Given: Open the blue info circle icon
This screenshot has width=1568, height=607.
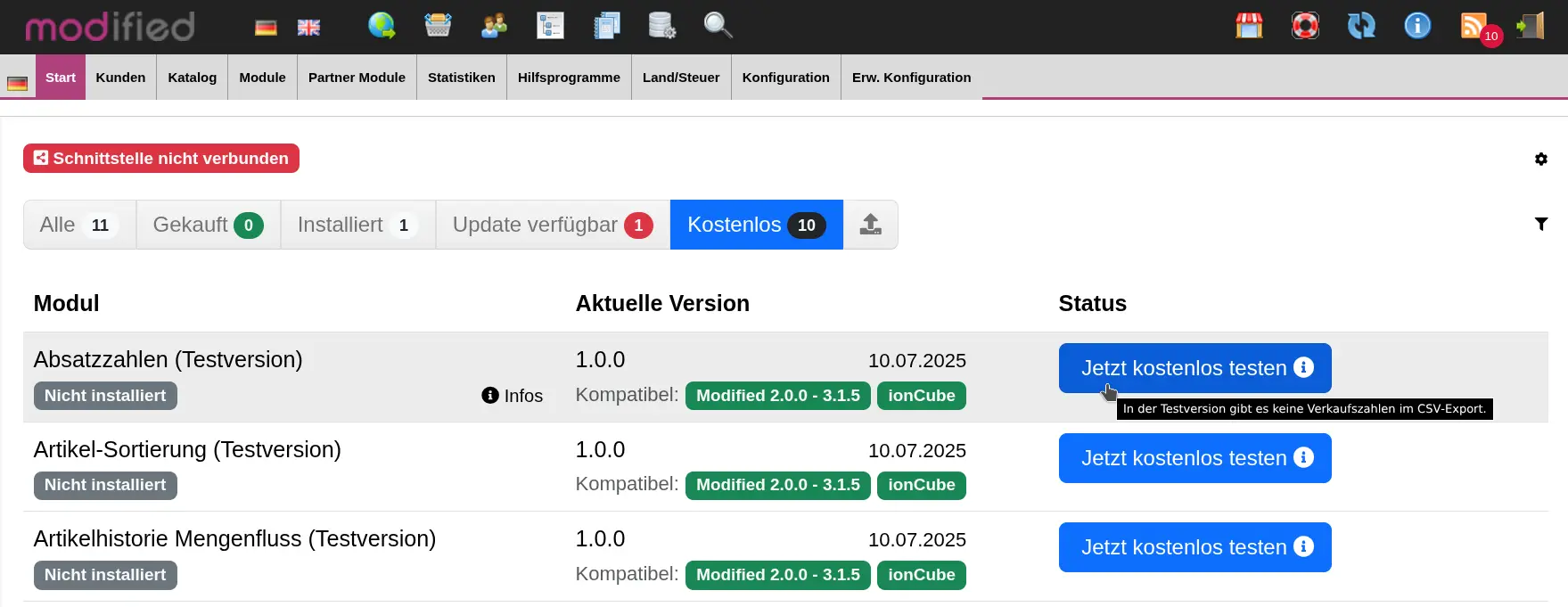Looking at the screenshot, I should [x=1417, y=26].
